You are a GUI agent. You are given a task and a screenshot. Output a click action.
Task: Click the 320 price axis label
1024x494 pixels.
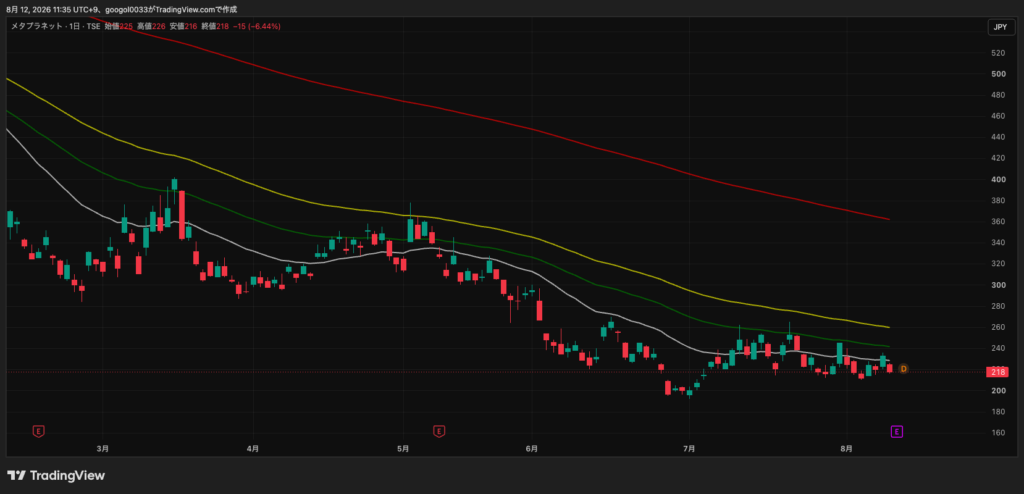coord(998,264)
